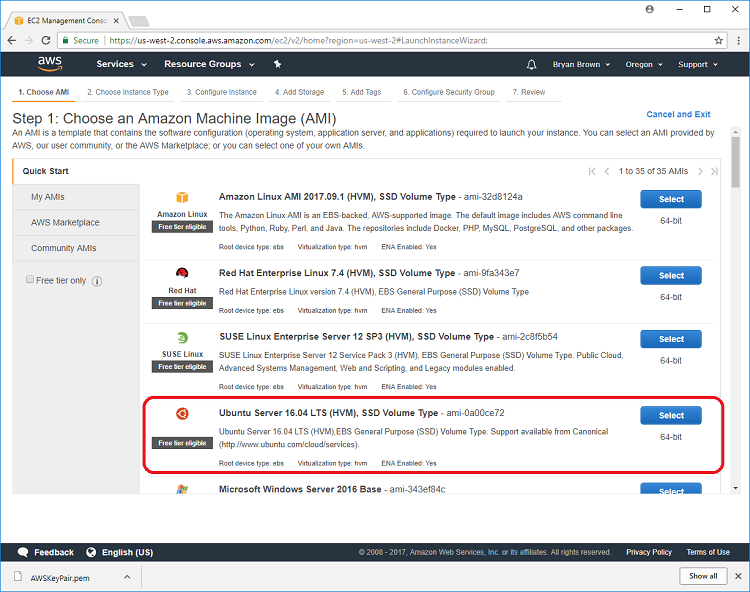Screen dimensions: 750x592
Task: Open a new browser tab
Action: [x=139, y=21]
